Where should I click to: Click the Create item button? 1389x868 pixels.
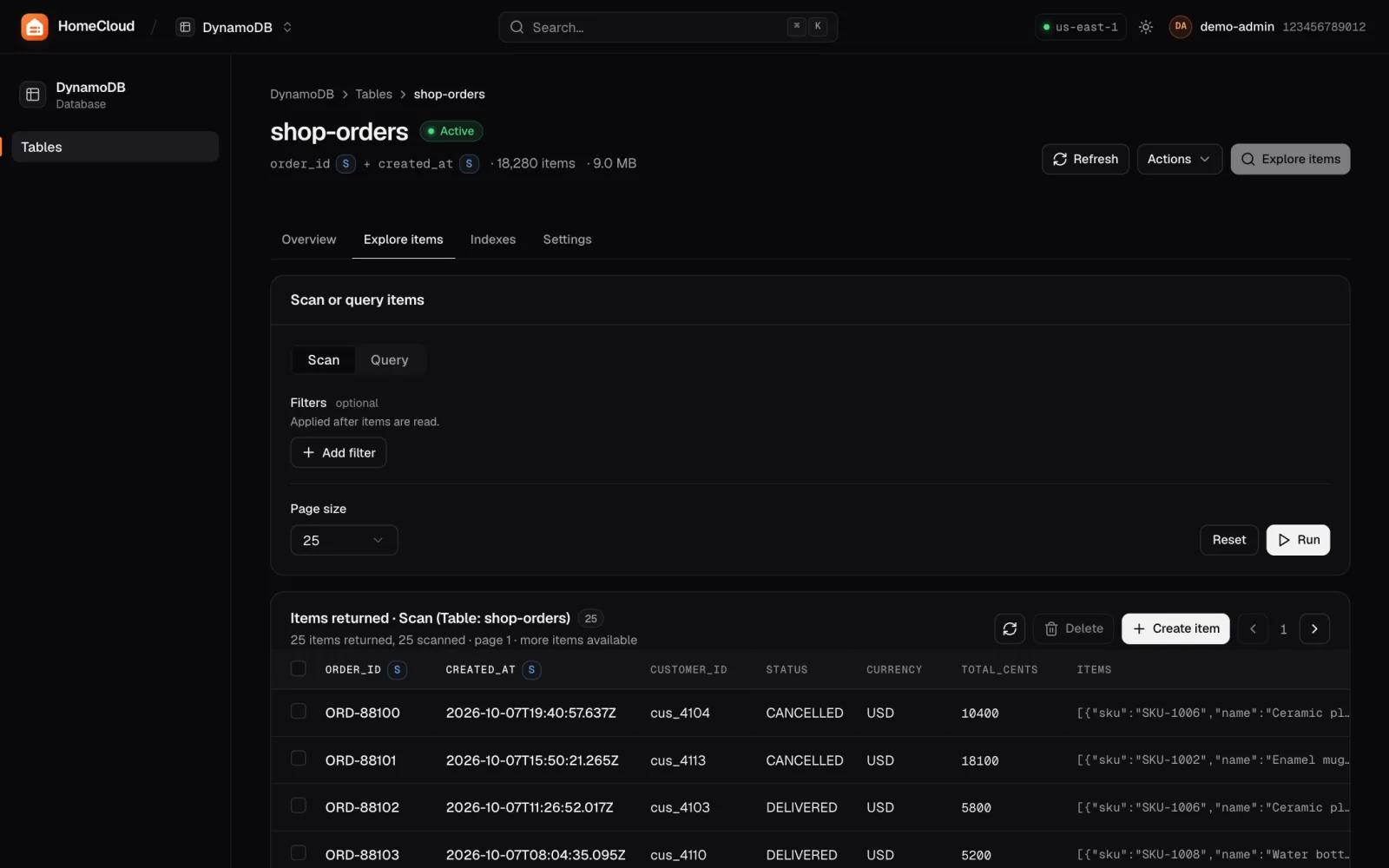point(1175,628)
